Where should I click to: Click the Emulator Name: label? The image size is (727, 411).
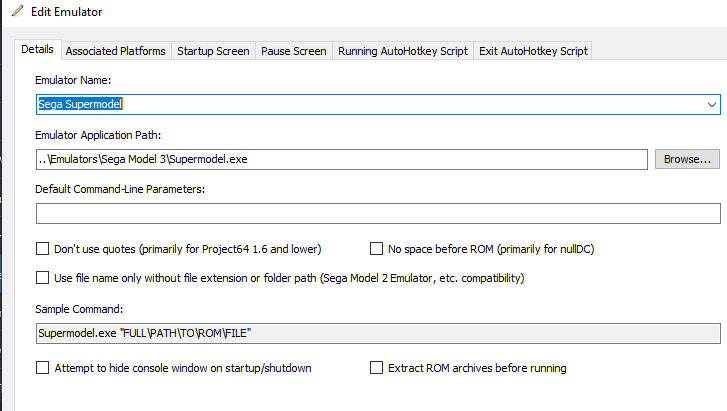pos(73,80)
